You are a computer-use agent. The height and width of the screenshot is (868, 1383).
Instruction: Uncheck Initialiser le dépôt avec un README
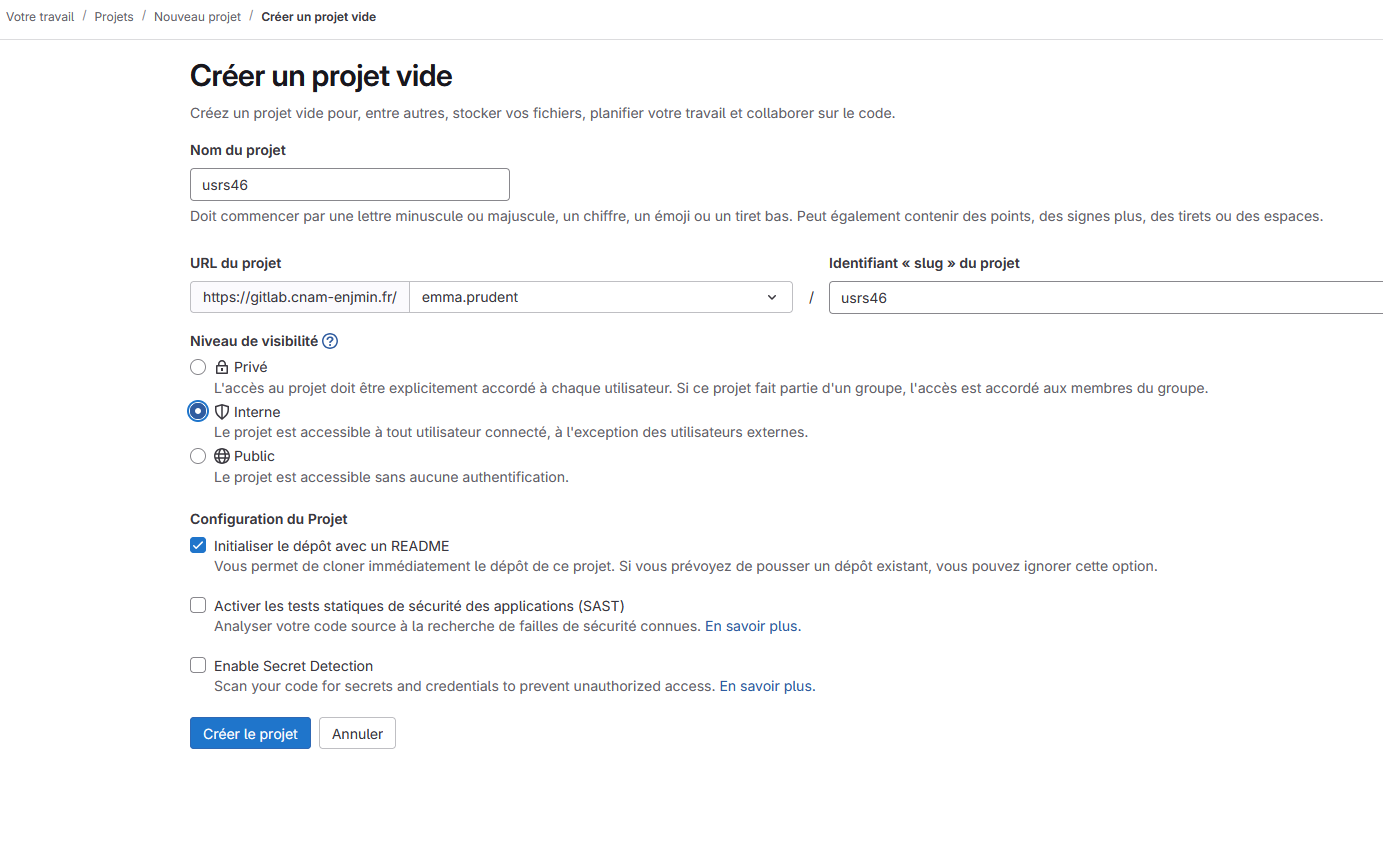click(x=198, y=546)
